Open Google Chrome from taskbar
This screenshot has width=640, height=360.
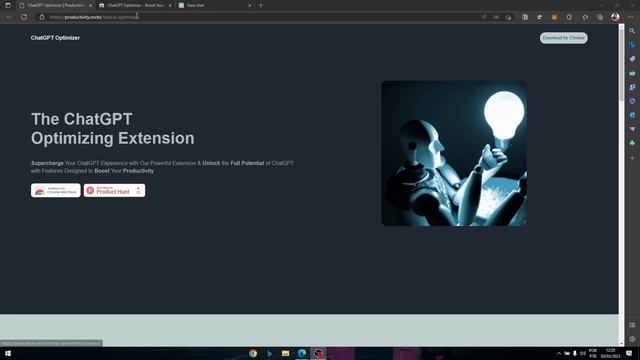(253, 353)
